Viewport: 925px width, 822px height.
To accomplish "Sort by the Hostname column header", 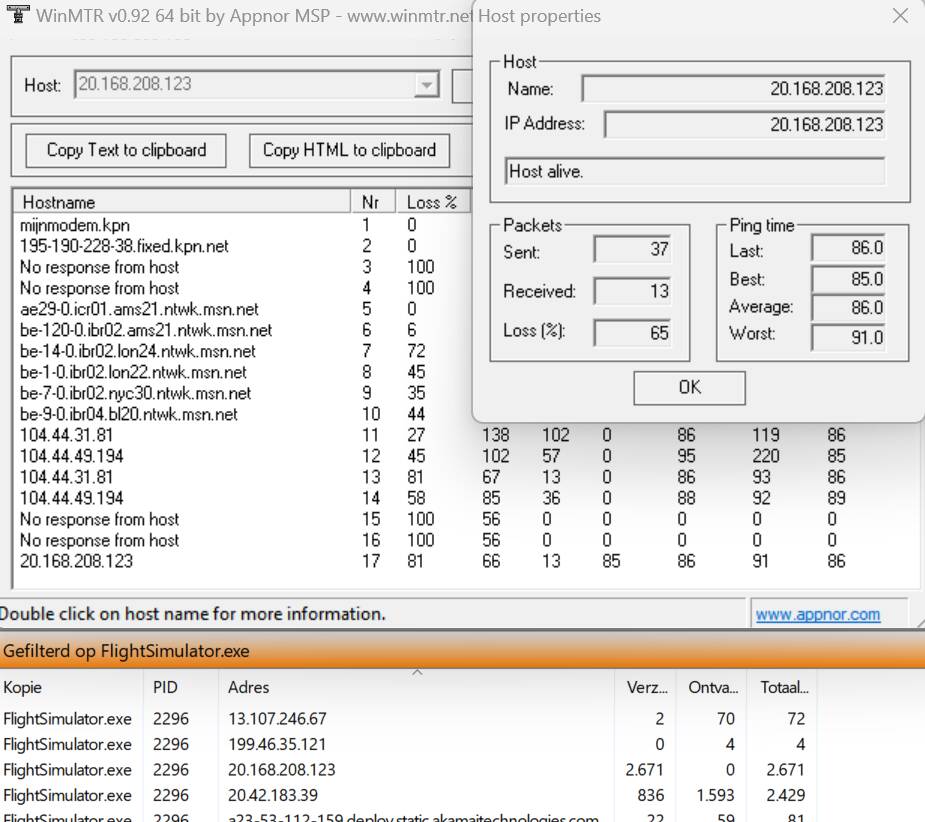I will pyautogui.click(x=182, y=202).
